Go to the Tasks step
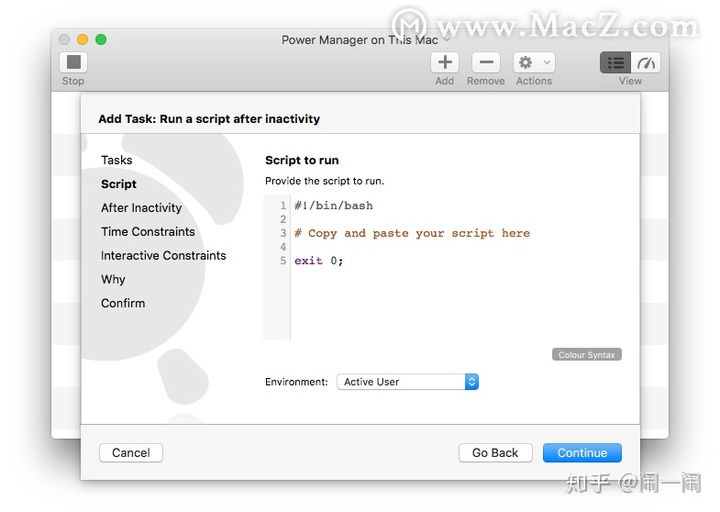 click(x=117, y=160)
